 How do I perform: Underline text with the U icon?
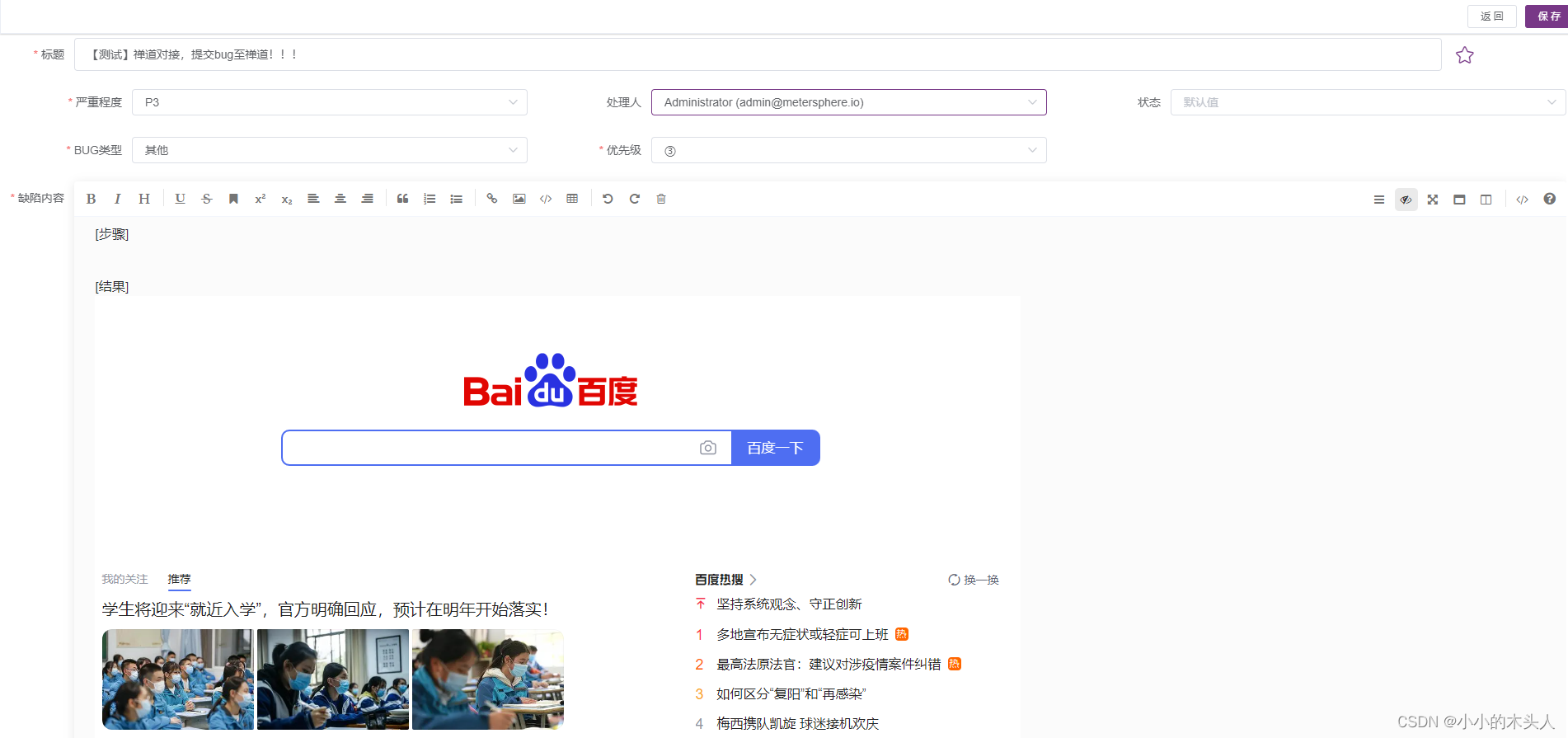pos(180,199)
